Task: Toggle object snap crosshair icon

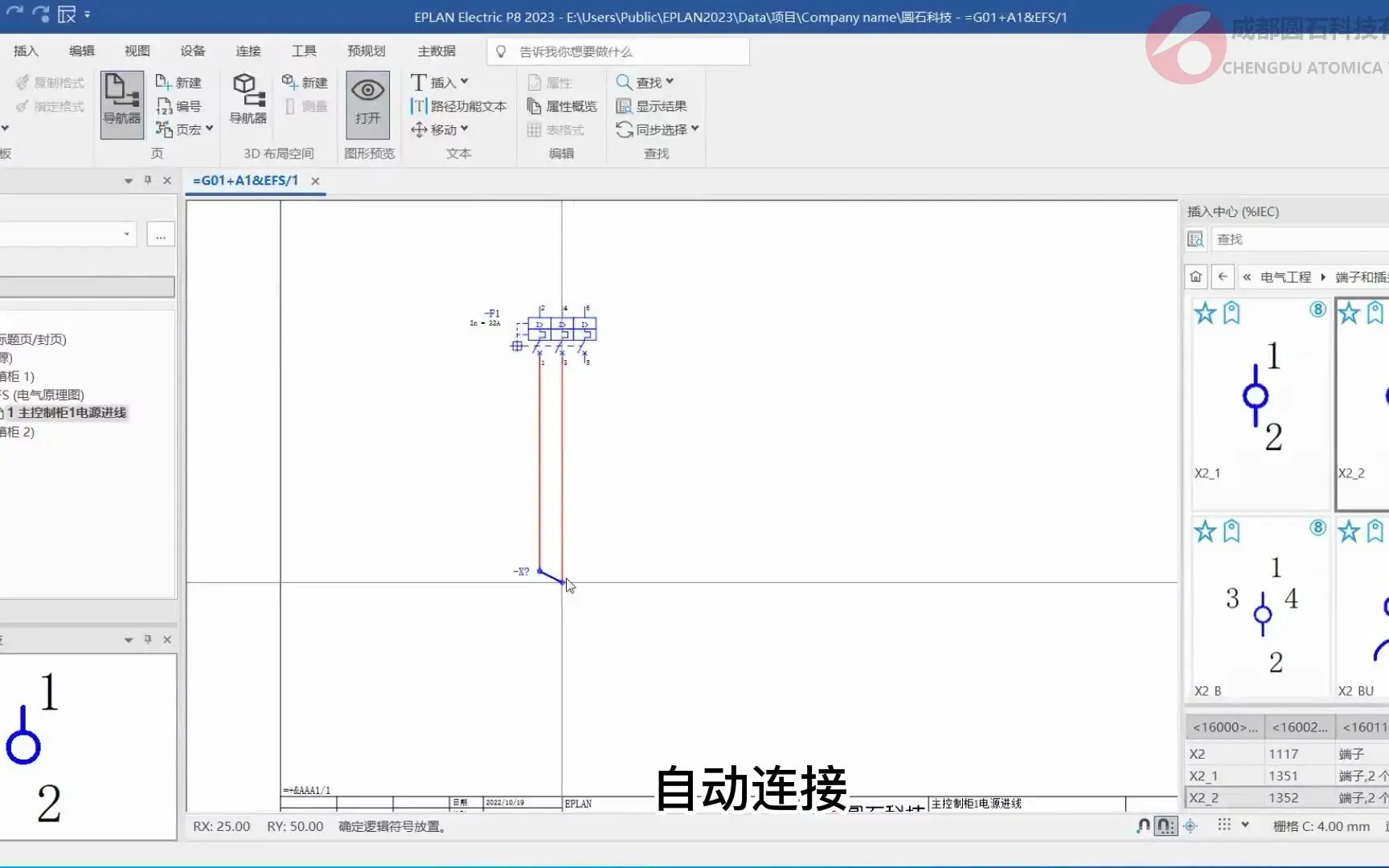Action: [1190, 826]
